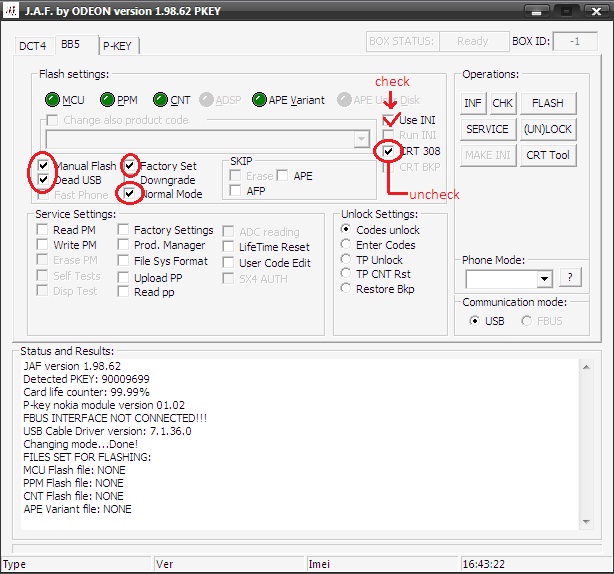The height and width of the screenshot is (574, 614).
Task: Toggle the Manual Flash checkbox
Action: 43,165
